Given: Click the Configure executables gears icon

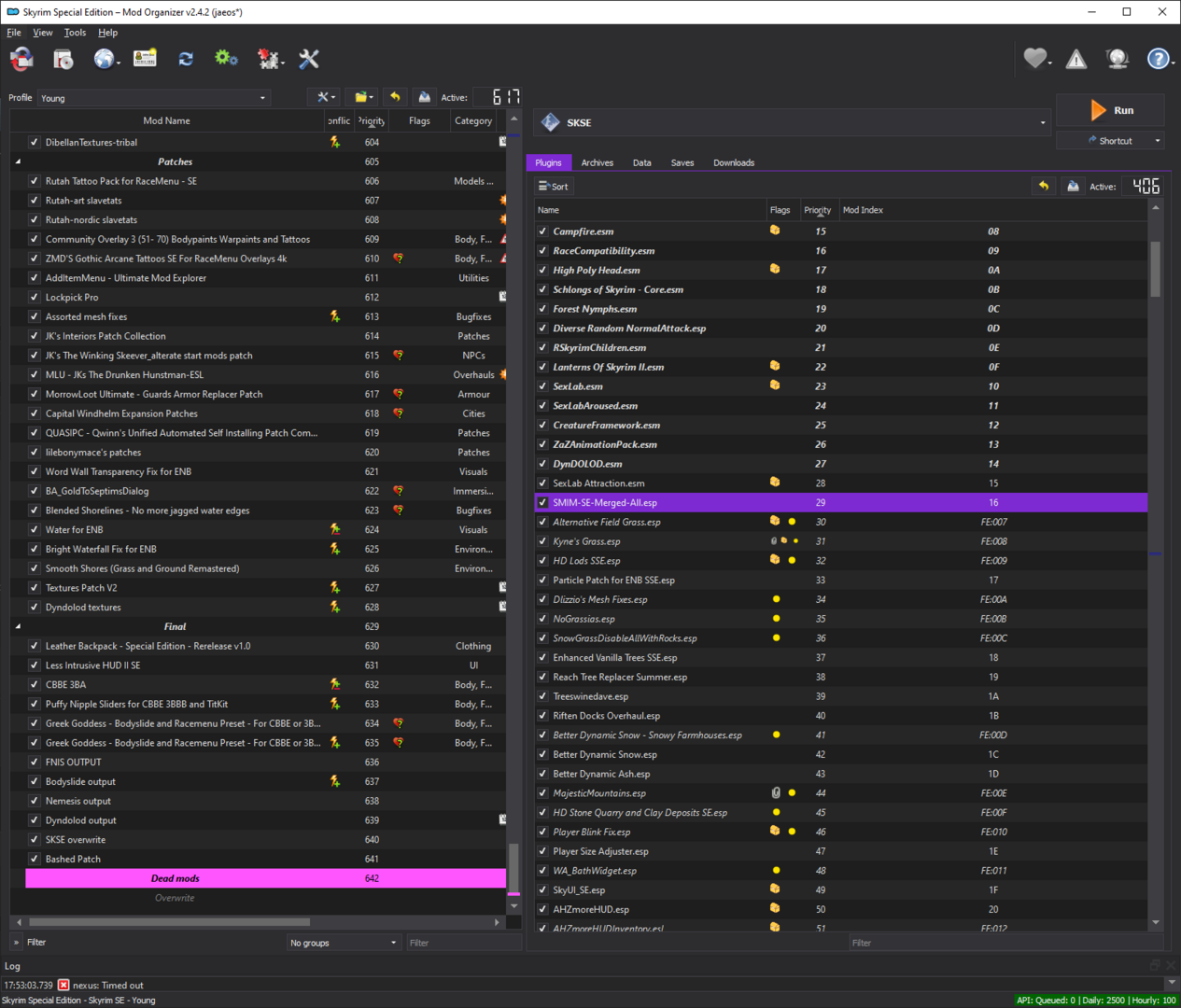Looking at the screenshot, I should [x=226, y=59].
